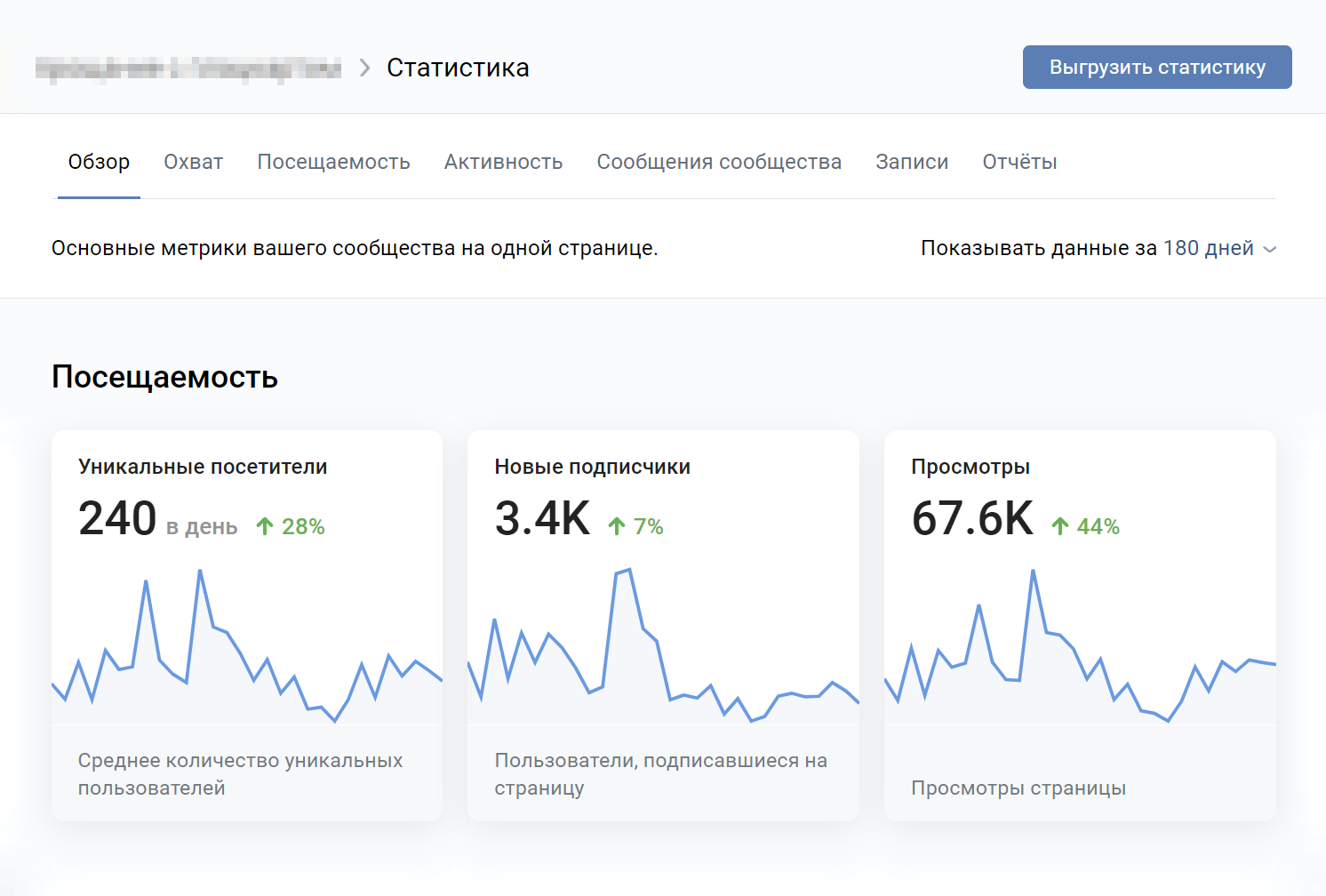The width and height of the screenshot is (1326, 896).
Task: Click the chevron next to 180 дней
Action: coord(1270,250)
